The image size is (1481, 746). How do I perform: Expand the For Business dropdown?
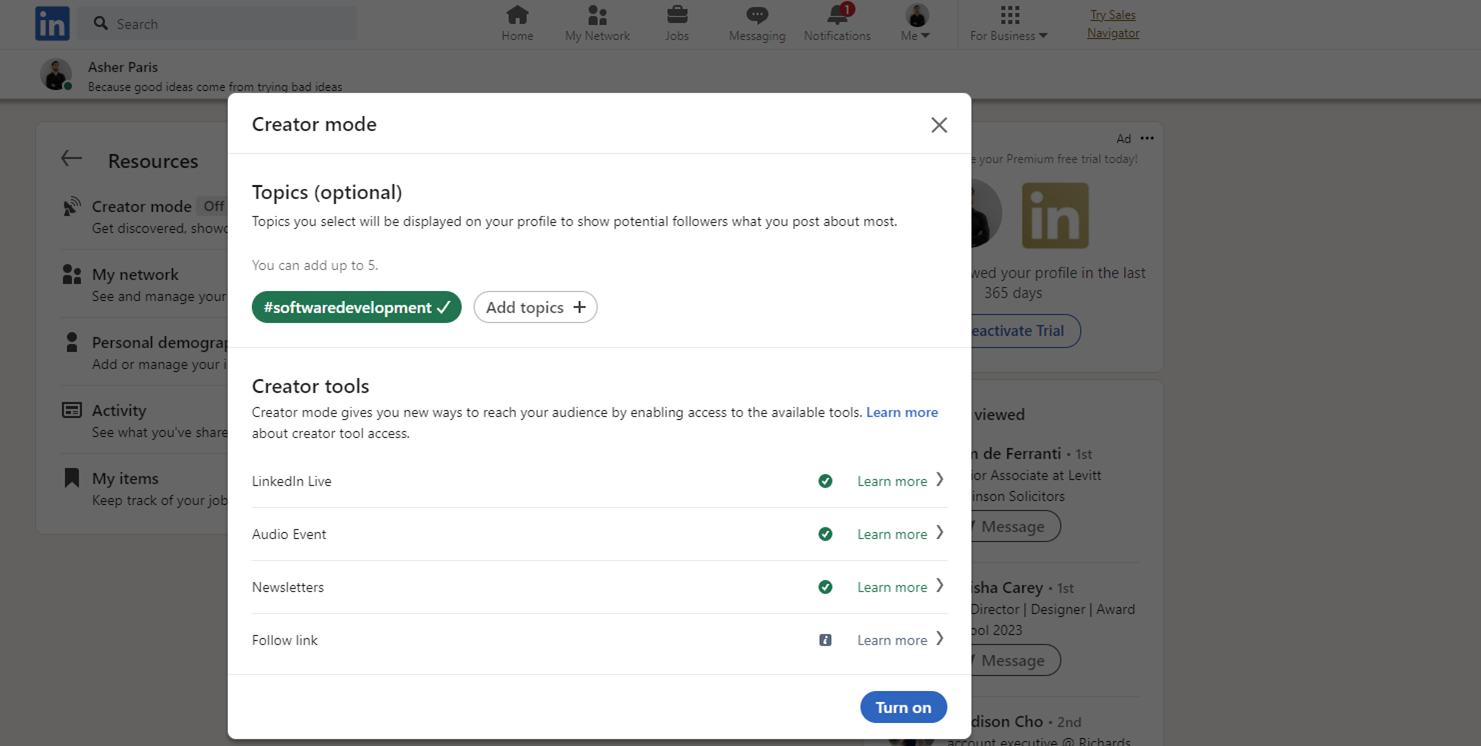coord(1009,23)
